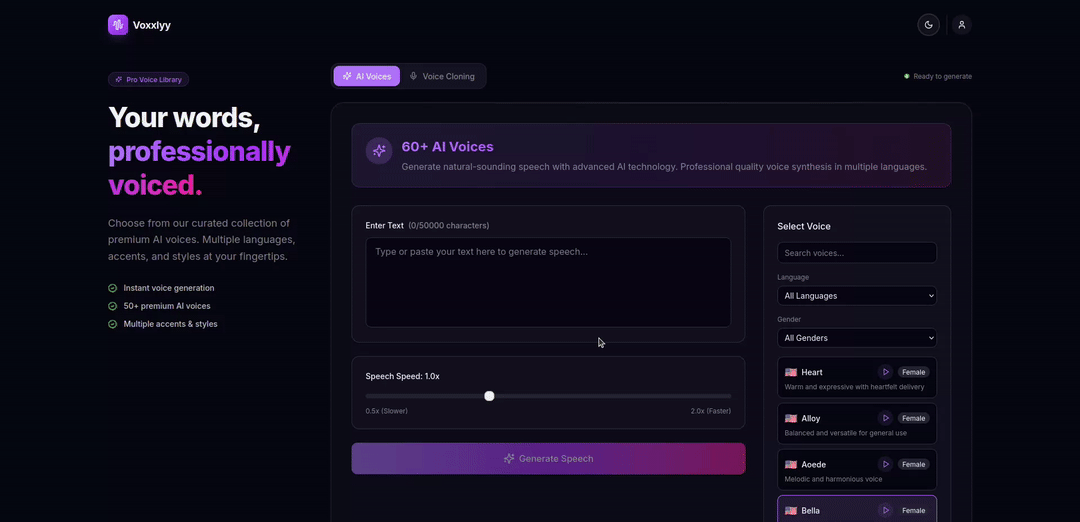Click the Search voices field
The height and width of the screenshot is (522, 1080).
[857, 253]
